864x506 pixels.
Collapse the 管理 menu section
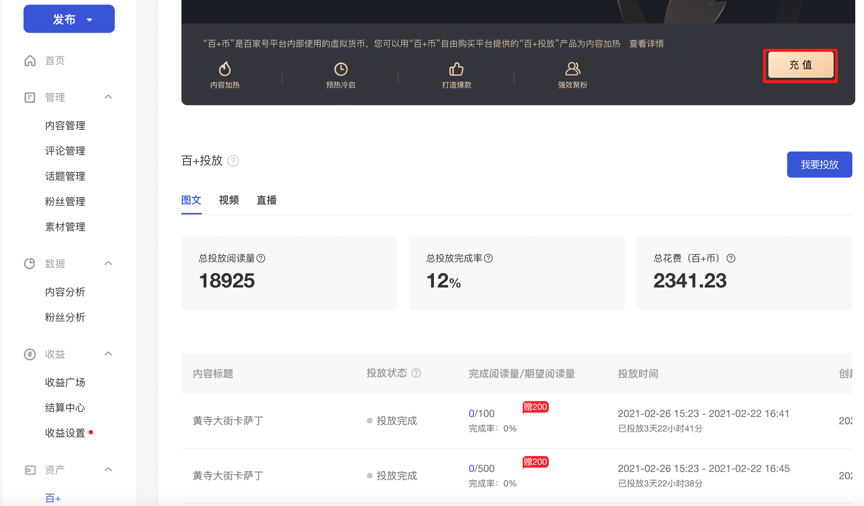[109, 97]
